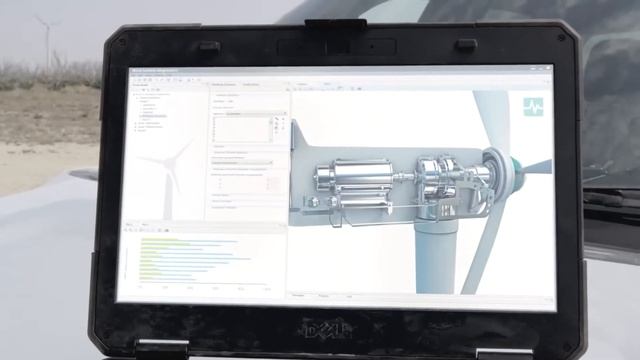Click inside the empty list box in the middle panel
The image size is (640, 360).
pos(242,130)
